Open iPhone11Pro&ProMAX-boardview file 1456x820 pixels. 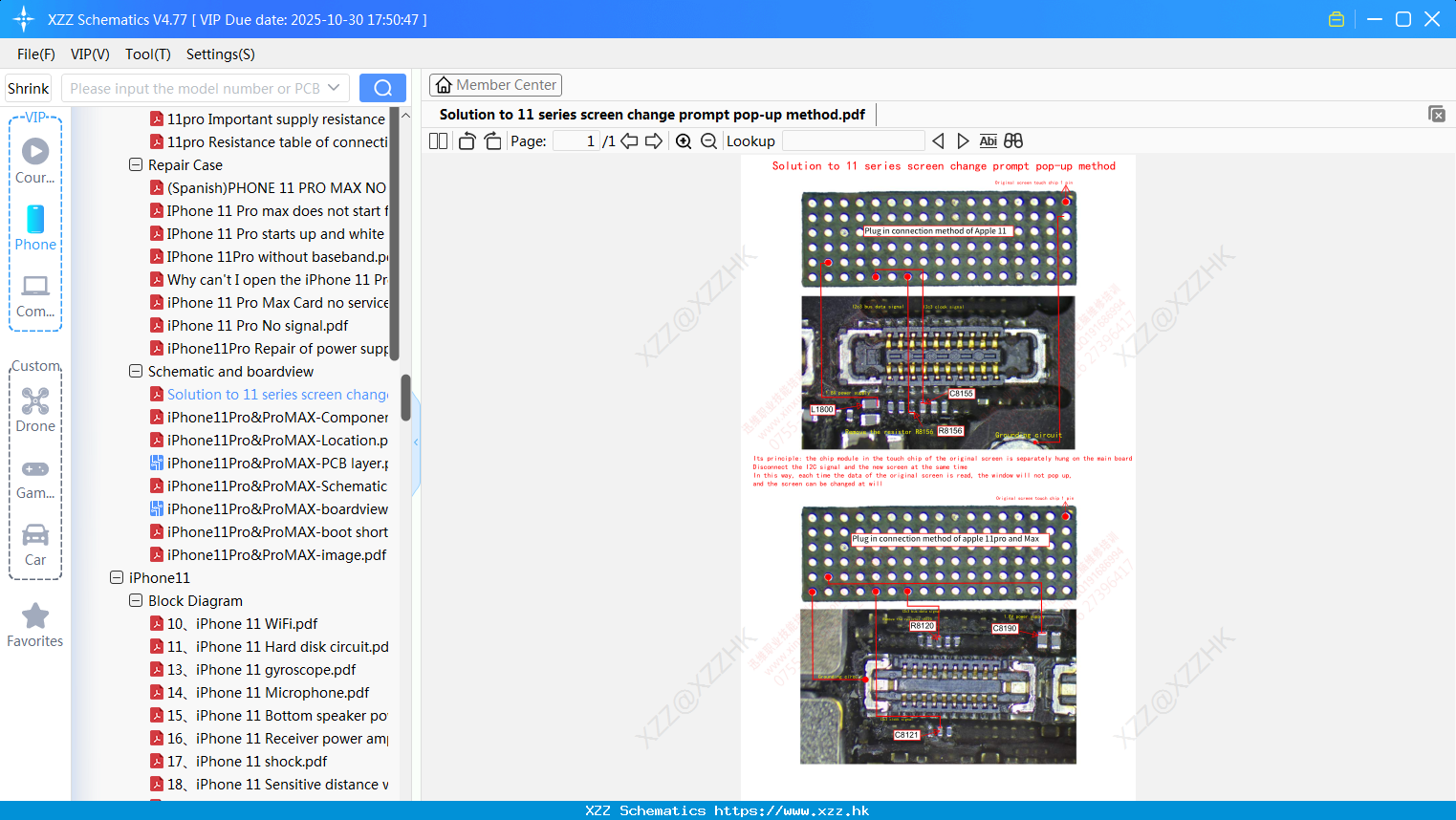[269, 509]
